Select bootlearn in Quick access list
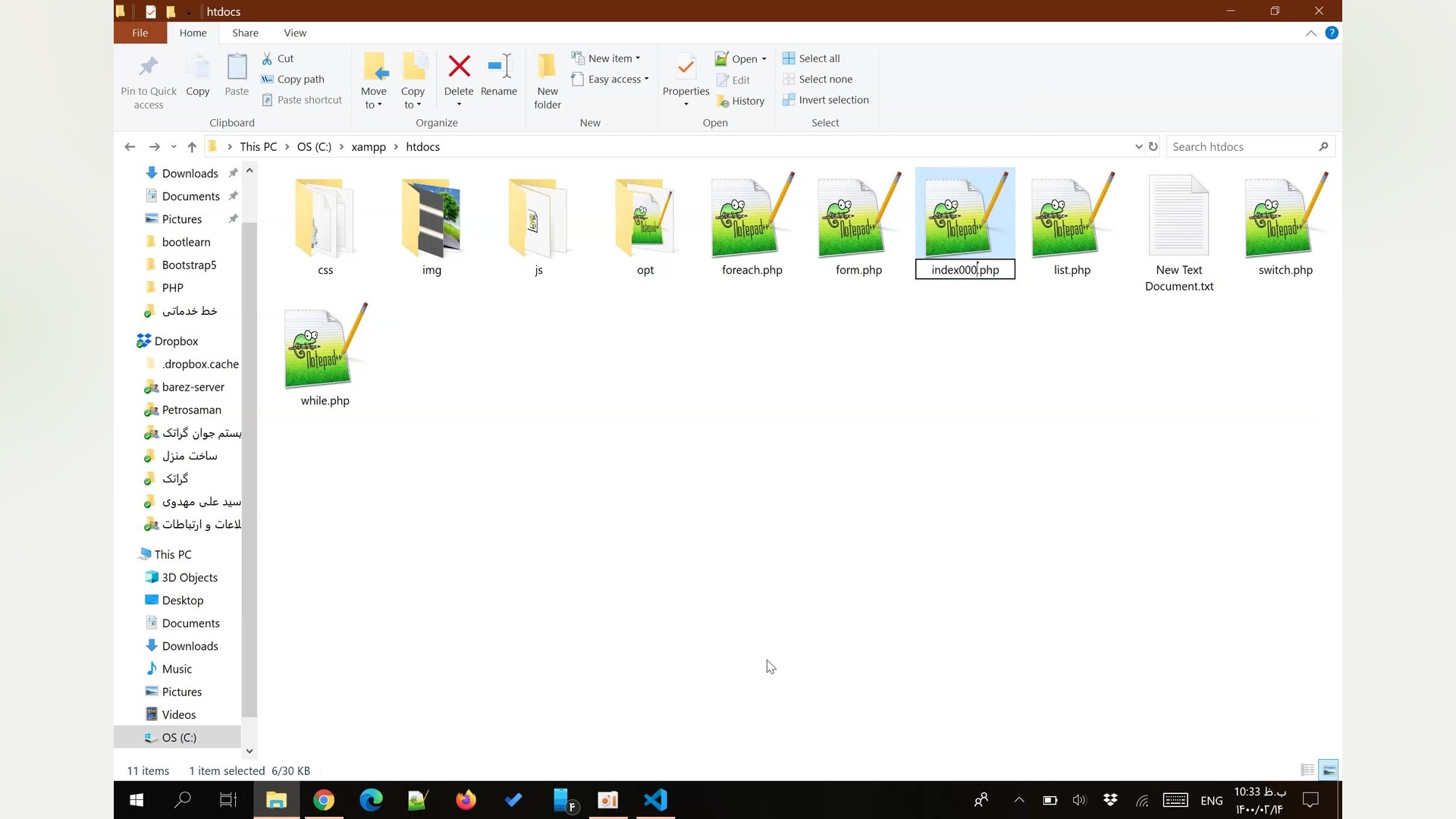 (x=186, y=242)
